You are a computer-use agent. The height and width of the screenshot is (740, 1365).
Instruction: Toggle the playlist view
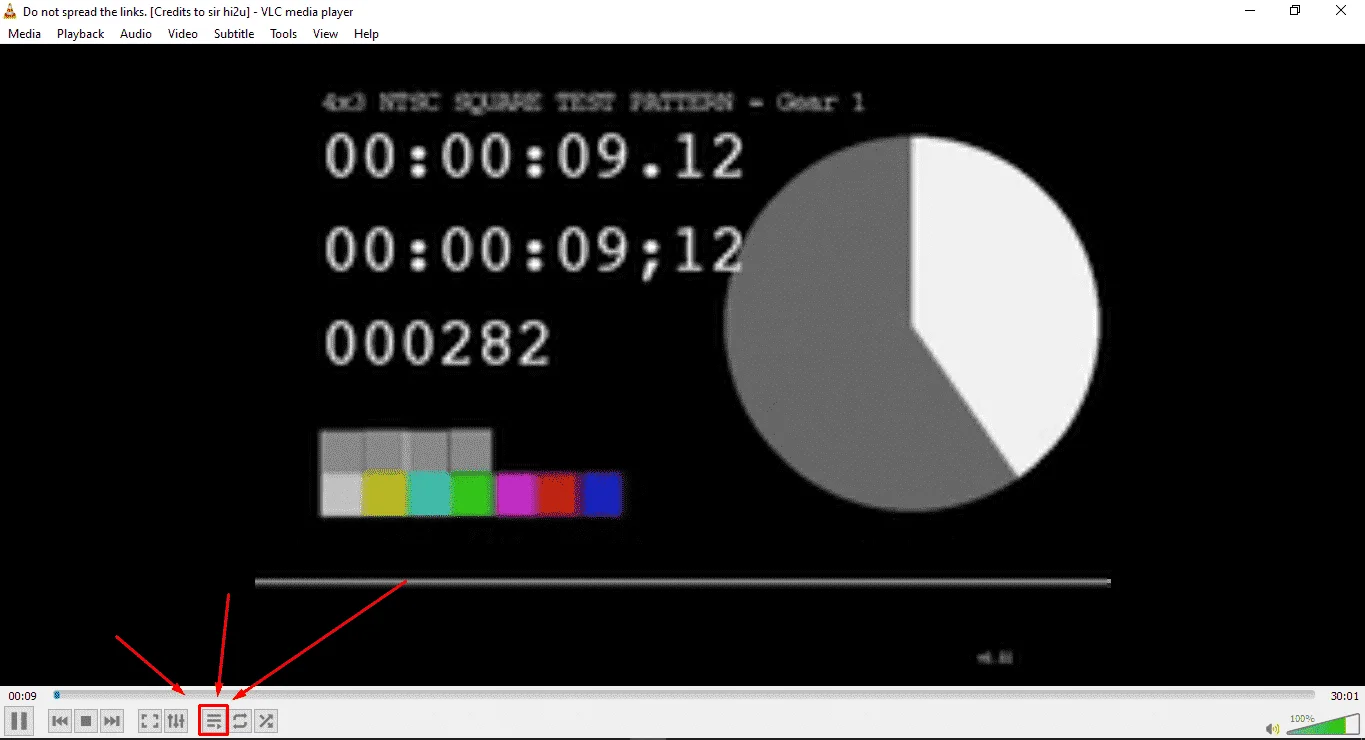214,720
